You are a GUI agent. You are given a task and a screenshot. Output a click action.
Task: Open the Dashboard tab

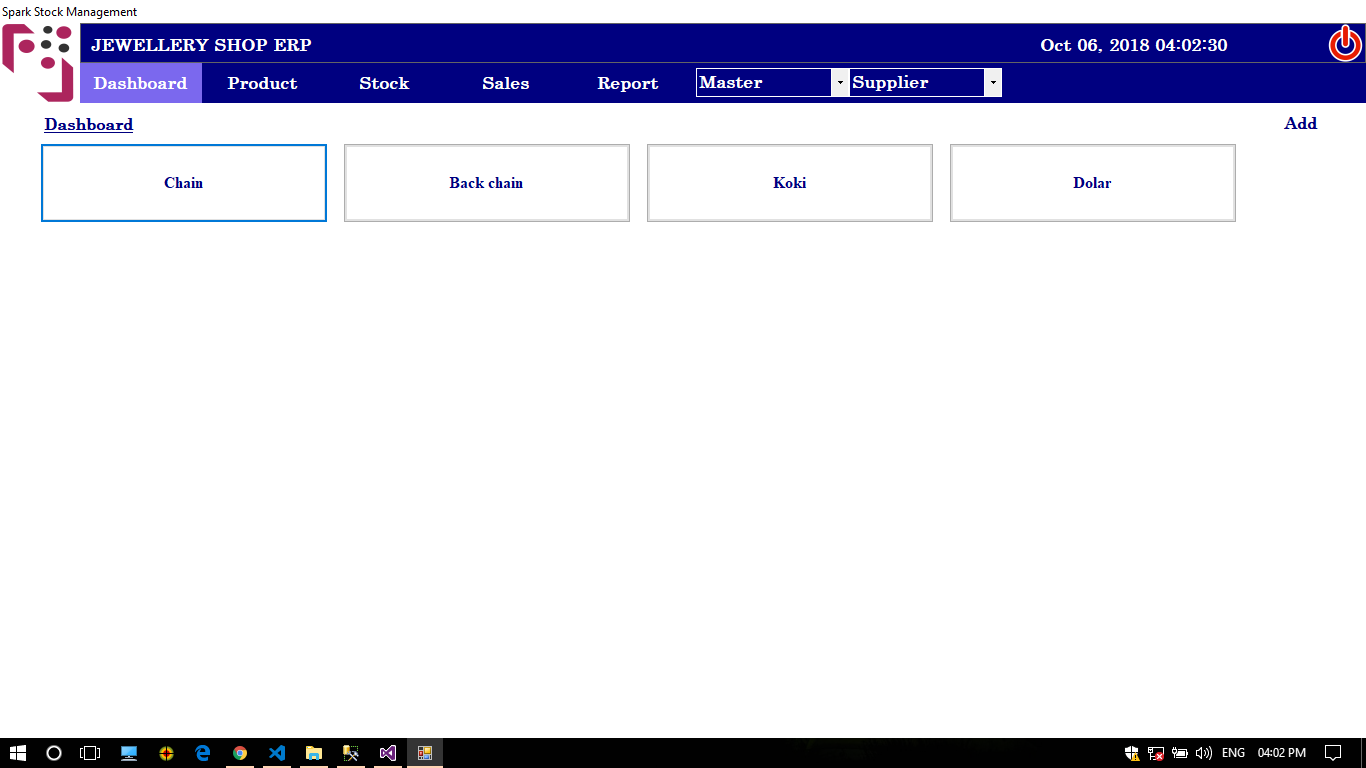(x=141, y=83)
